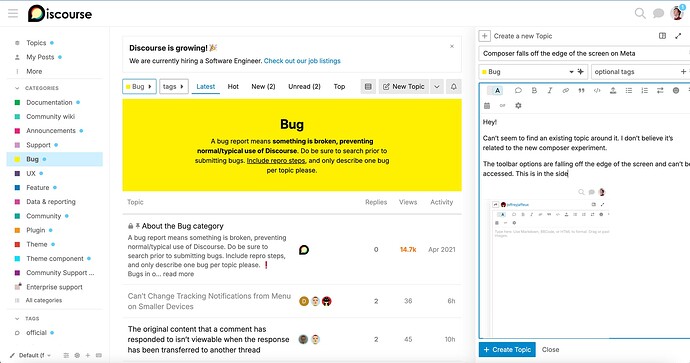Image resolution: width=690 pixels, height=363 pixels.
Task: Insert a hyperlink in the composer
Action: 565,91
